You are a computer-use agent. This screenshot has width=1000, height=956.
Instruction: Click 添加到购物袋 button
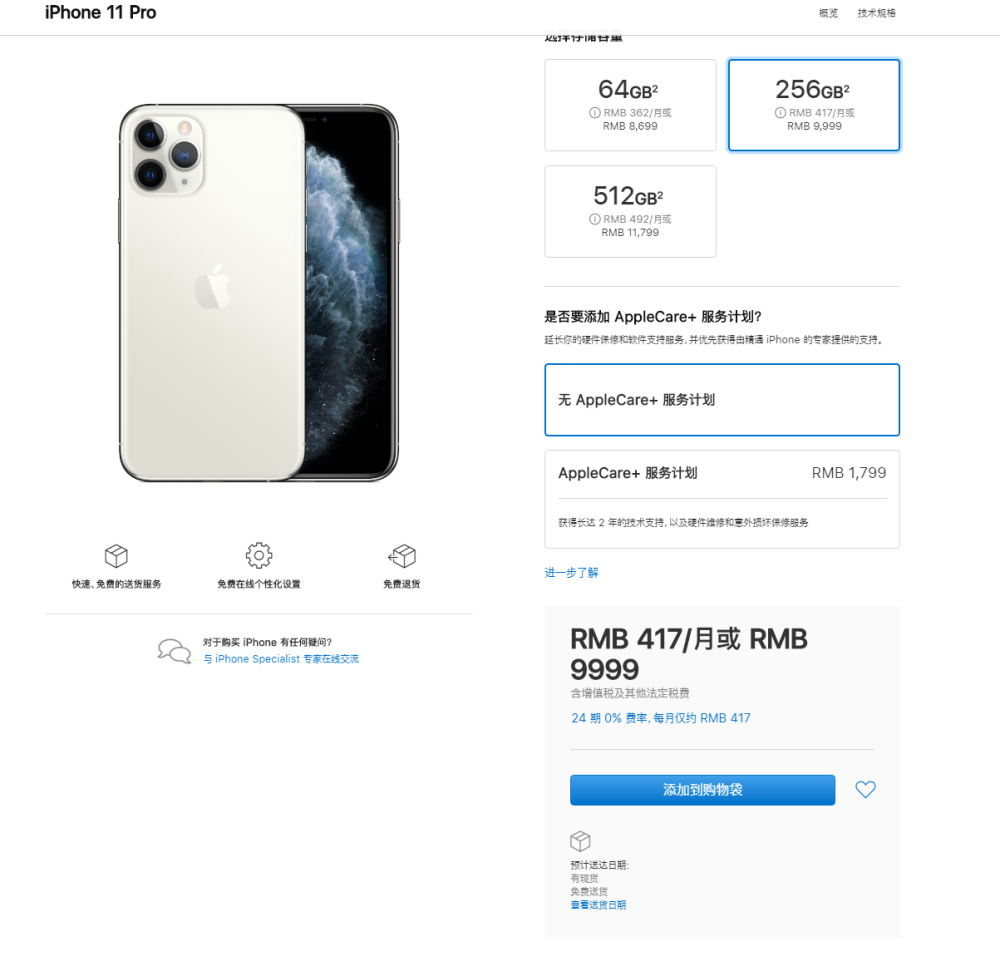click(702, 790)
